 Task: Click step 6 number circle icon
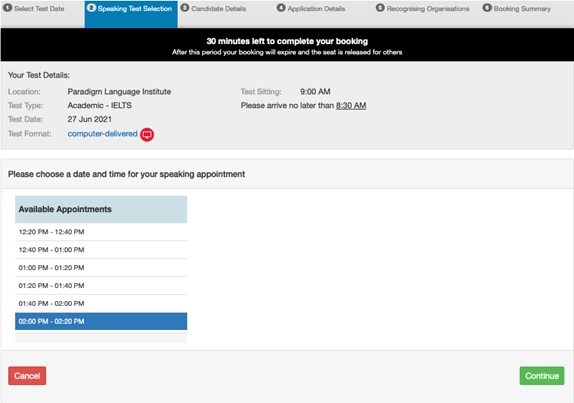coord(487,8)
